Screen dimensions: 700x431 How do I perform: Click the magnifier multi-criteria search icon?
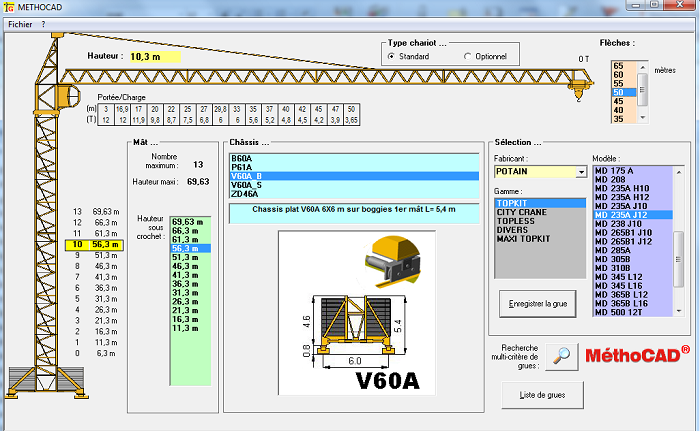pos(562,356)
